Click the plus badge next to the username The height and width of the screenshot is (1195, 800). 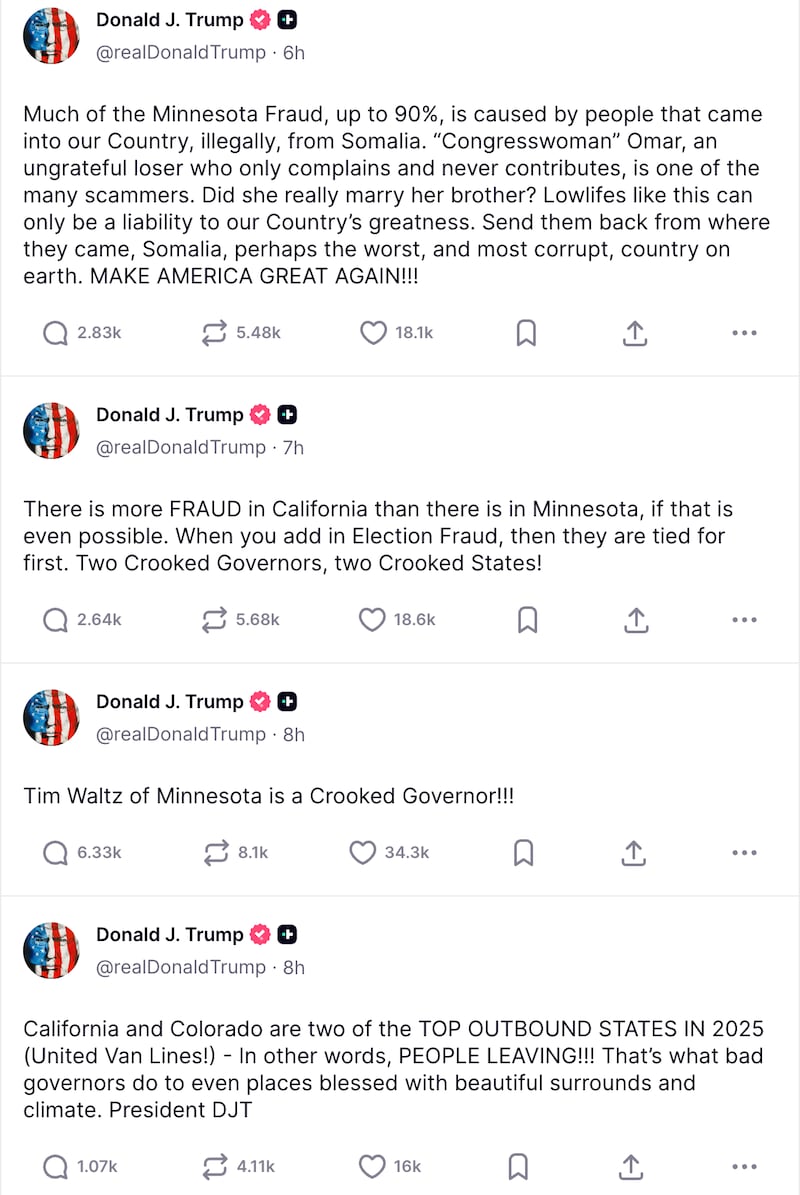(x=287, y=18)
